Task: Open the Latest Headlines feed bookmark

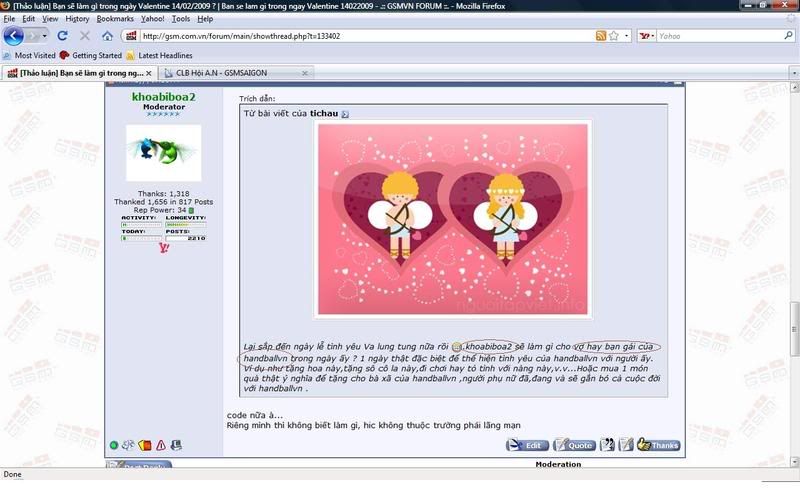Action: click(159, 55)
